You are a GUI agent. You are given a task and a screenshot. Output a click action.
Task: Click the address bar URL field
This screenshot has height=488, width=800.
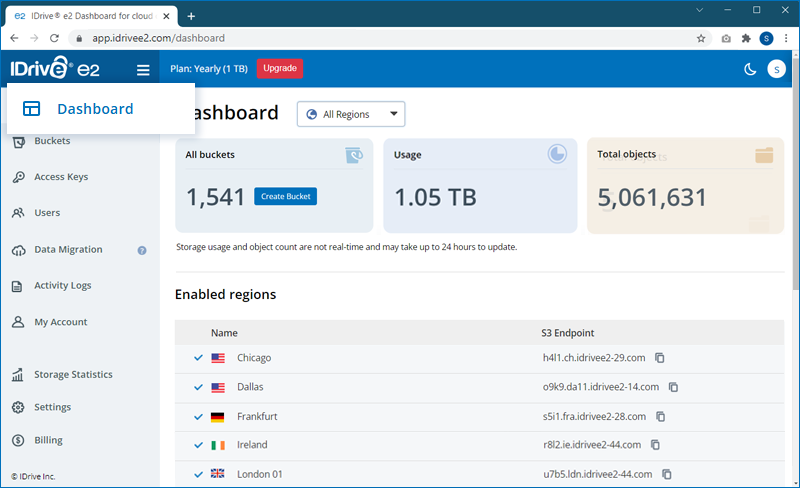(388, 38)
